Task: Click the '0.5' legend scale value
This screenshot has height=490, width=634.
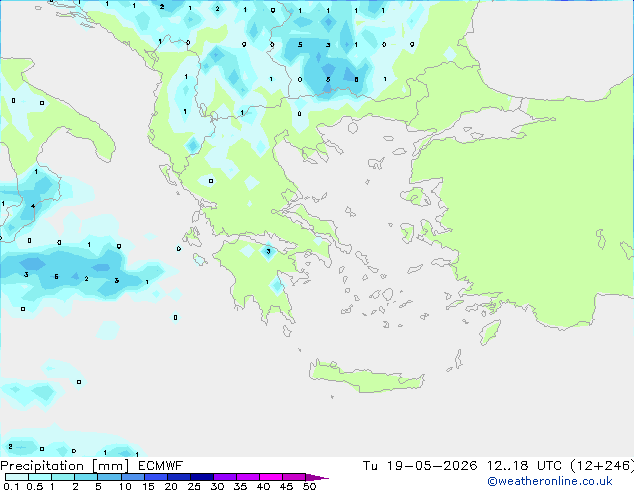Action: pos(35,486)
